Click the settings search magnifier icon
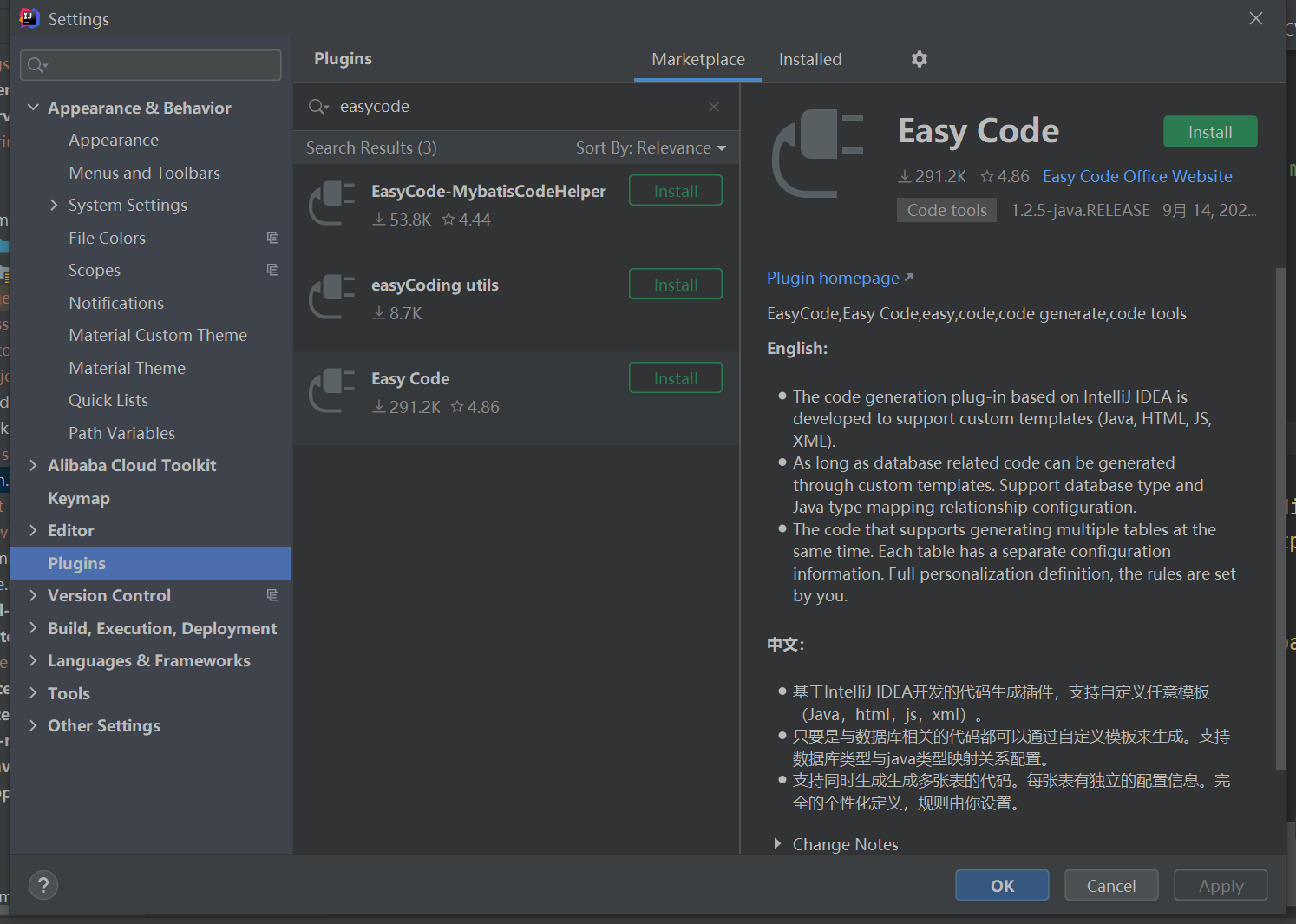The width and height of the screenshot is (1296, 924). [37, 65]
